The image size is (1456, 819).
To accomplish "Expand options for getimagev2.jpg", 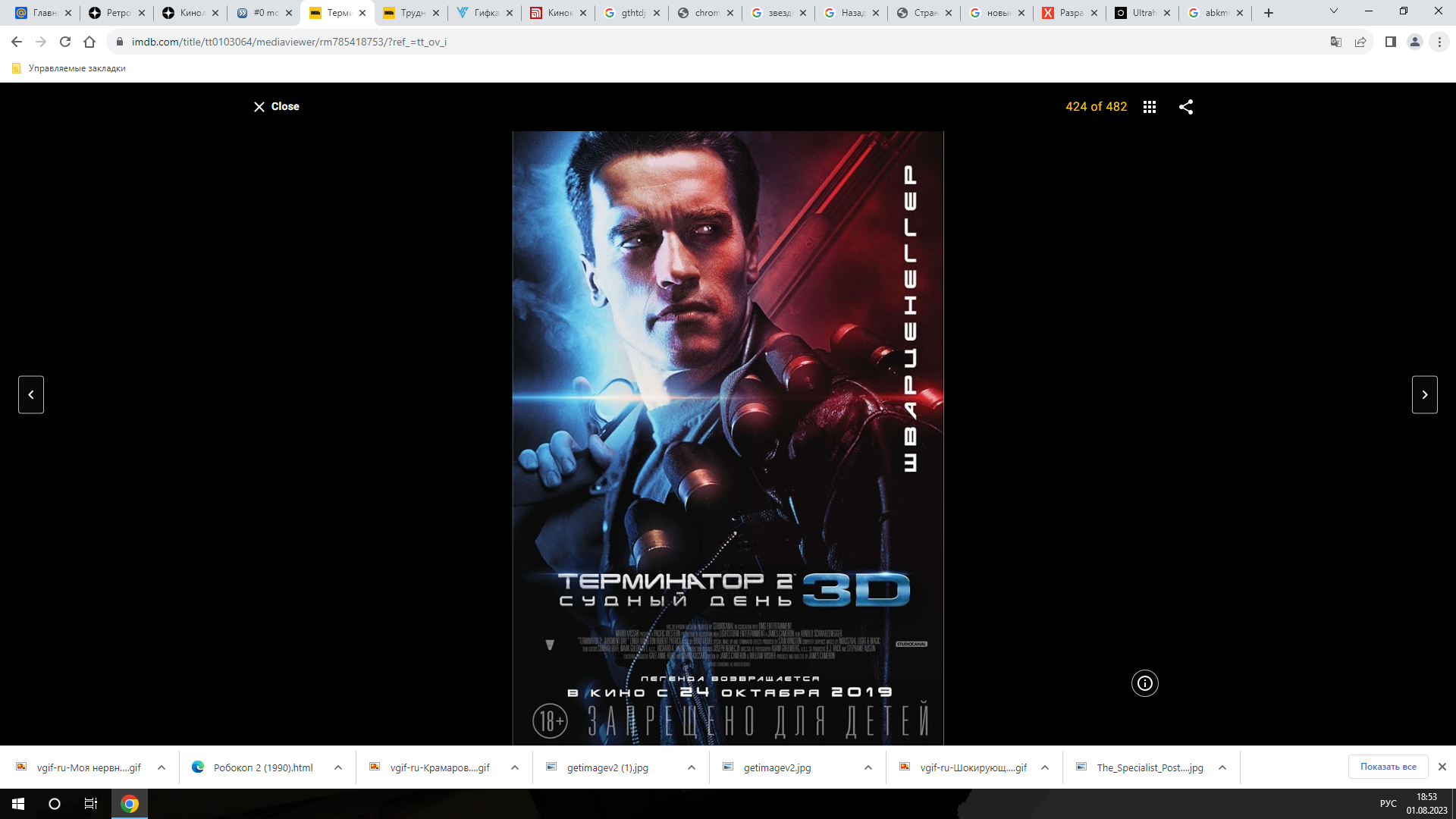I will point(868,767).
